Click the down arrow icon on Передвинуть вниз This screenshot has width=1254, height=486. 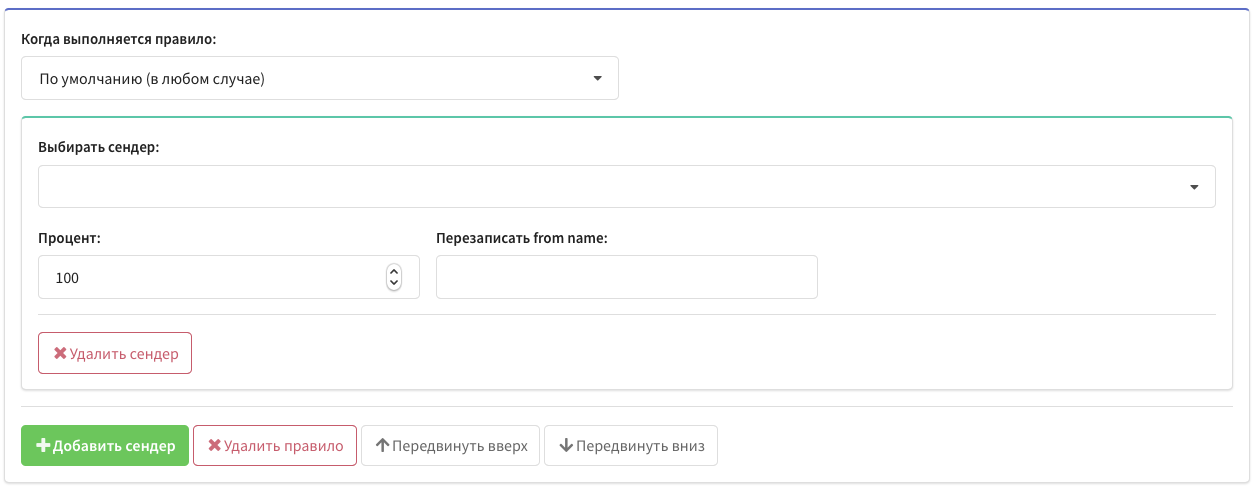566,446
